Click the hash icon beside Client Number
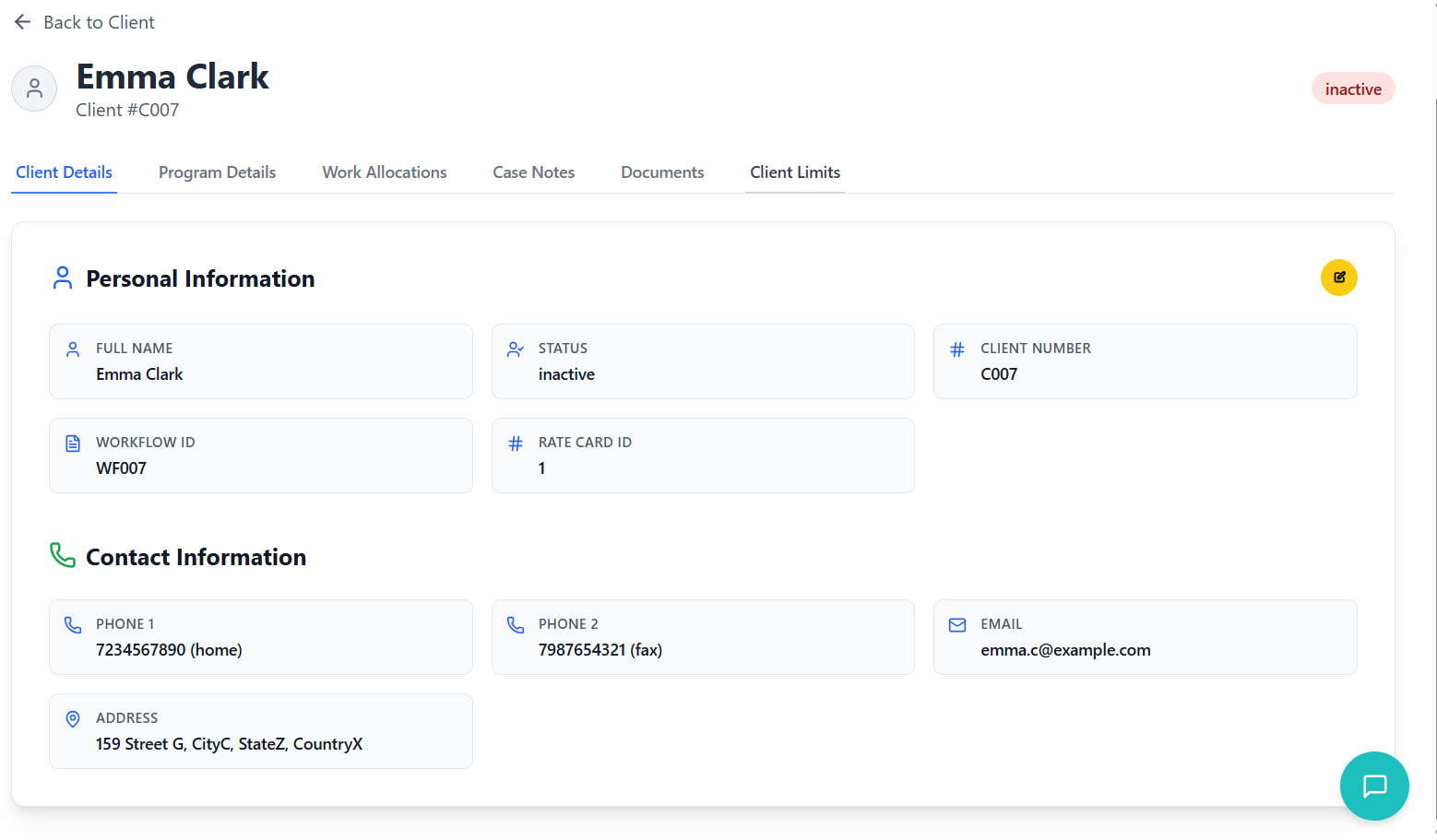Screen dimensions: 1437x840 [957, 349]
